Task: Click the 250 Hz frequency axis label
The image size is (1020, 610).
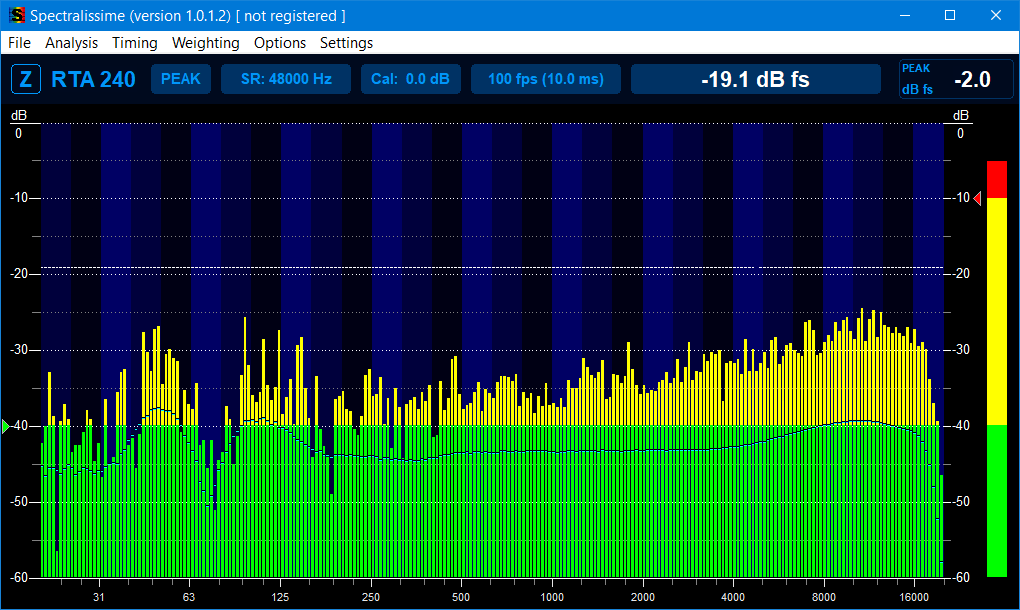Action: pyautogui.click(x=371, y=597)
